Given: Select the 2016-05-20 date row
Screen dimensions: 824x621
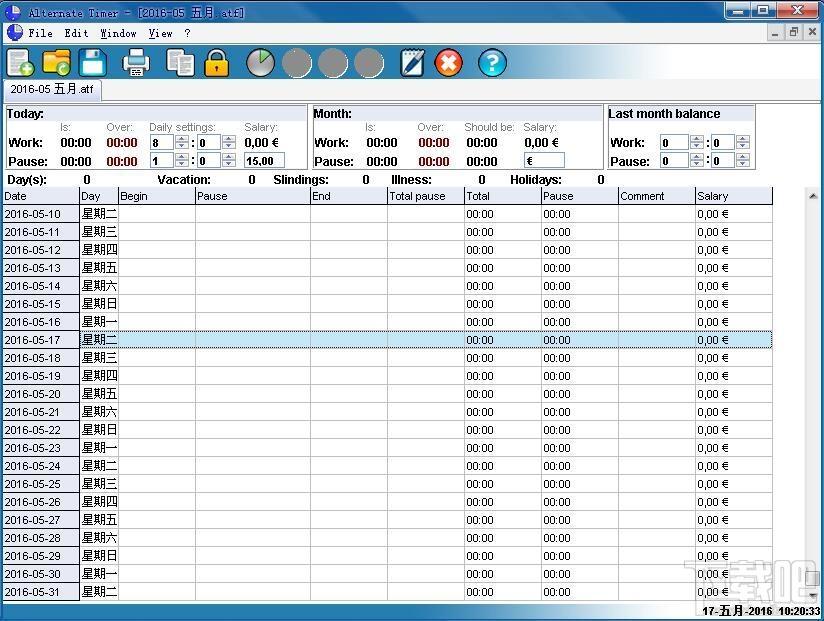Looking at the screenshot, I should tap(388, 394).
